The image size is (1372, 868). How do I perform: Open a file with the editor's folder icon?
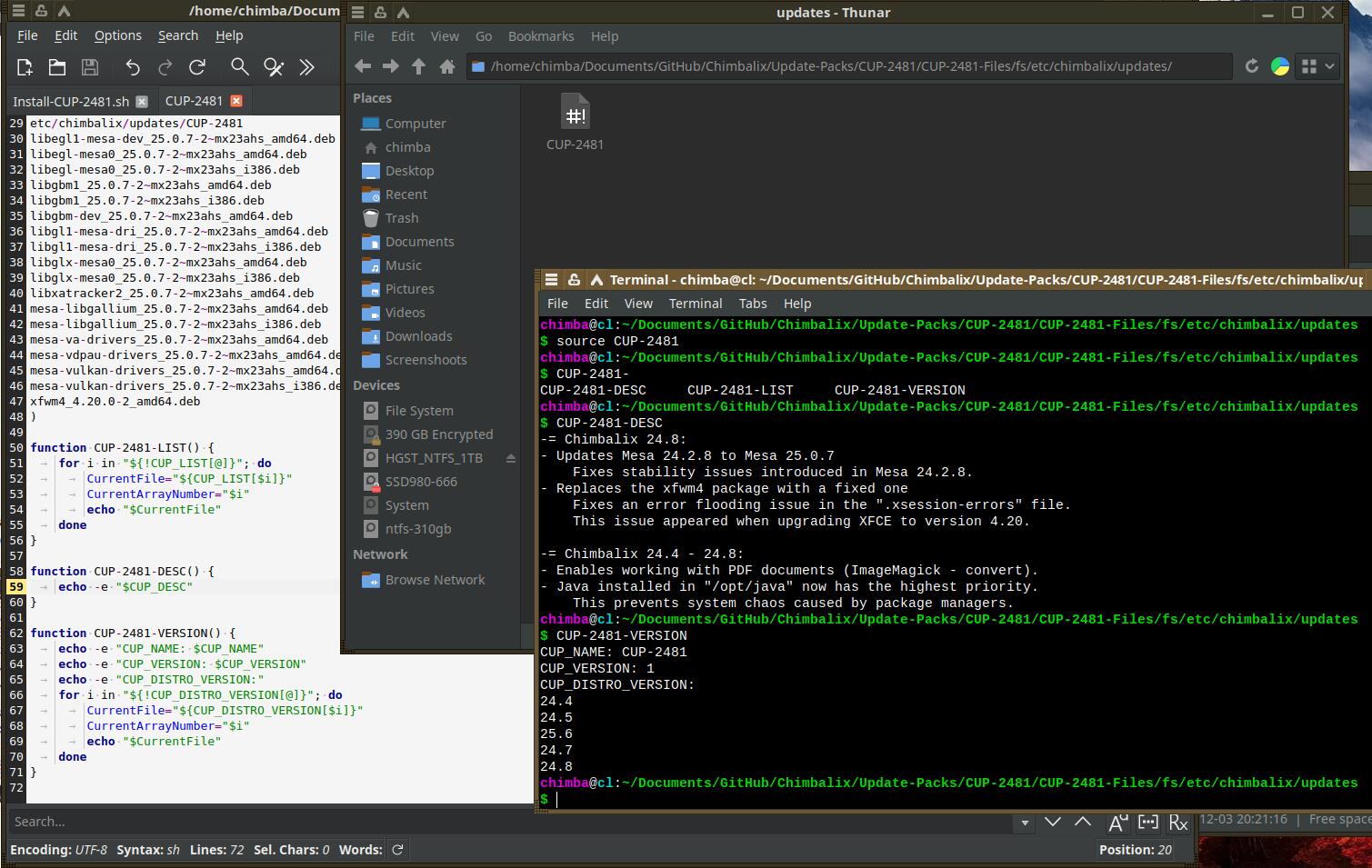pyautogui.click(x=57, y=67)
